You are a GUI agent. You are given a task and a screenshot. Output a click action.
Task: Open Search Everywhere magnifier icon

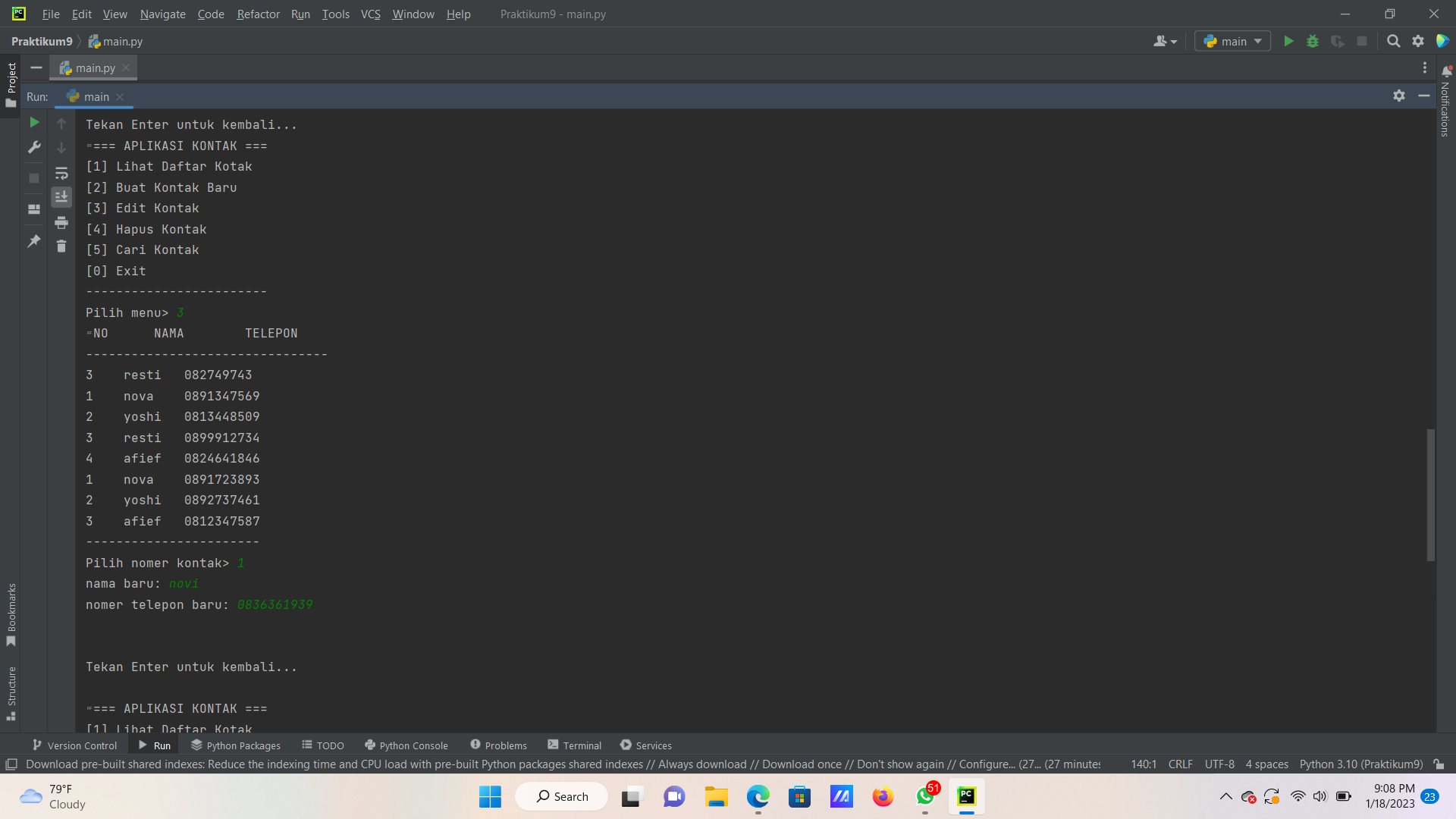point(1393,42)
